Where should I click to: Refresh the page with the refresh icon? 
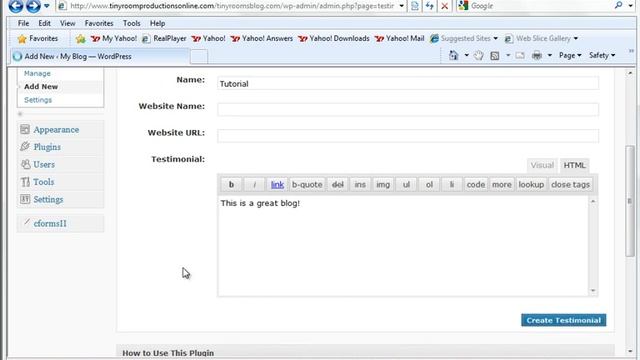coord(429,6)
